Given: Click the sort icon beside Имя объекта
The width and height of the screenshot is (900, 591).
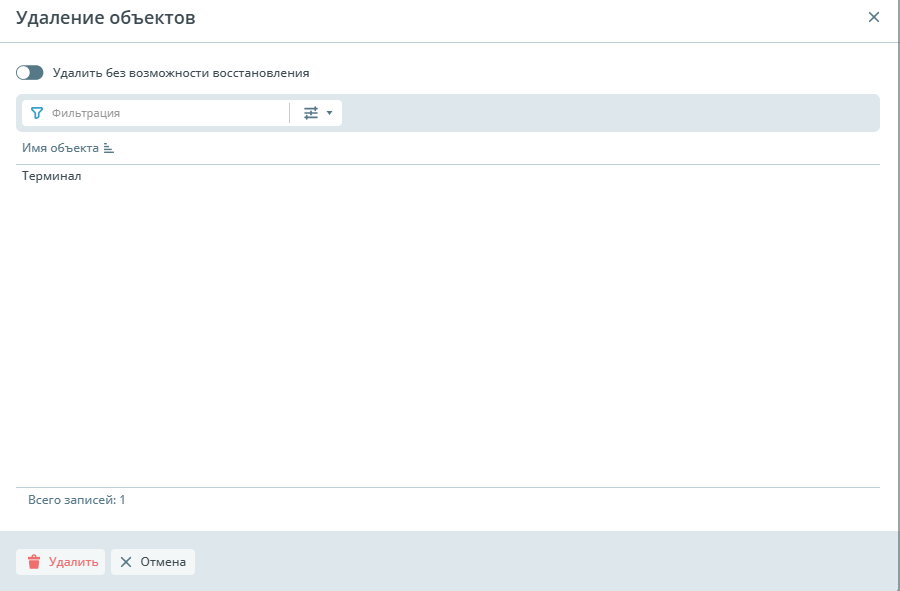Looking at the screenshot, I should point(109,149).
